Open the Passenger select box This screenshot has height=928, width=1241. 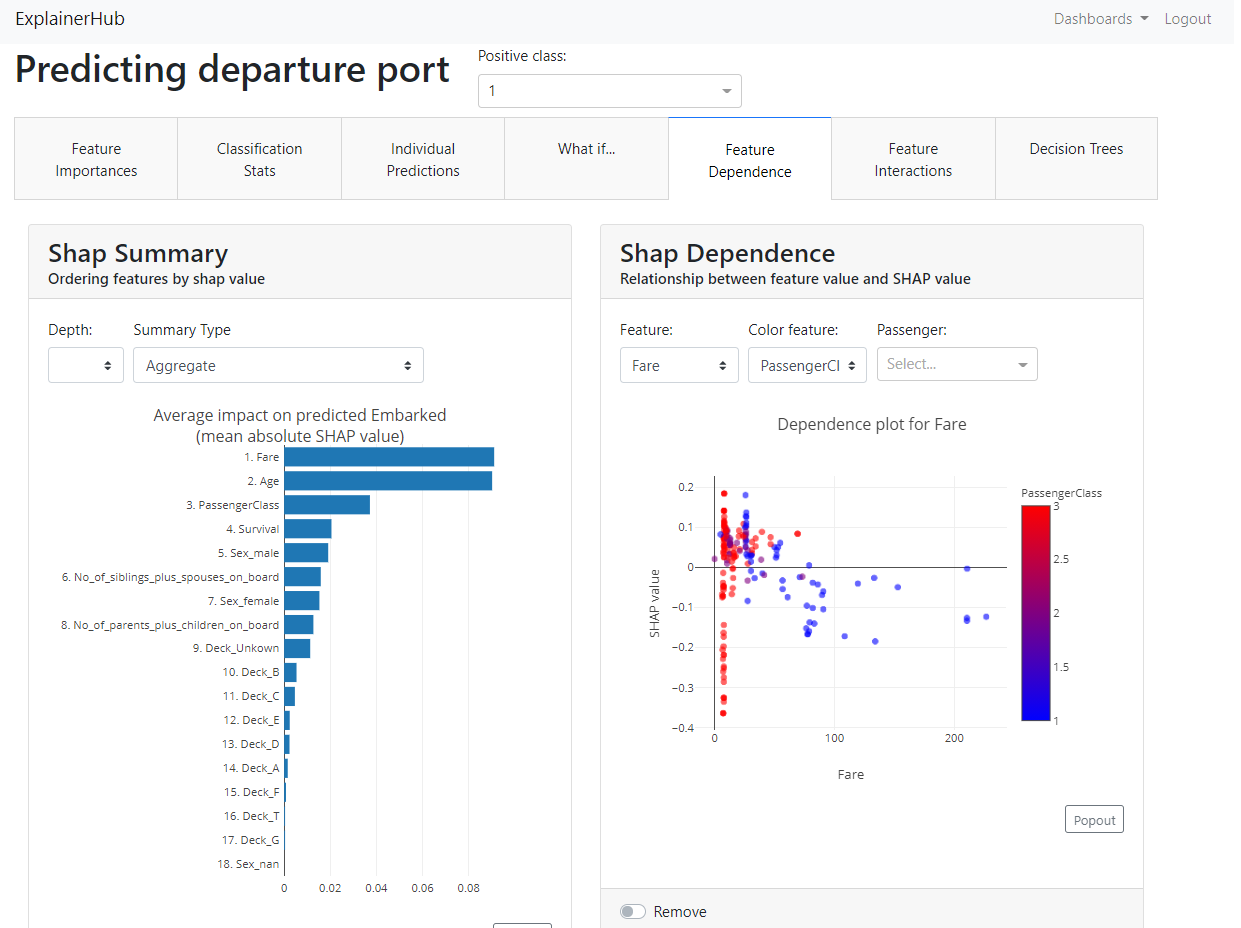(x=956, y=365)
